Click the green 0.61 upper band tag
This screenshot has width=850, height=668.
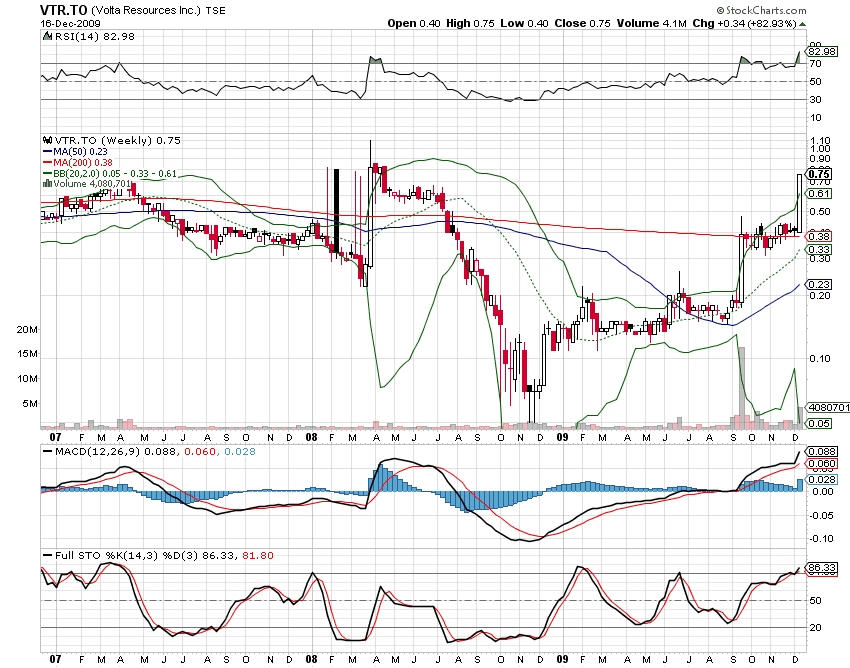coord(819,194)
